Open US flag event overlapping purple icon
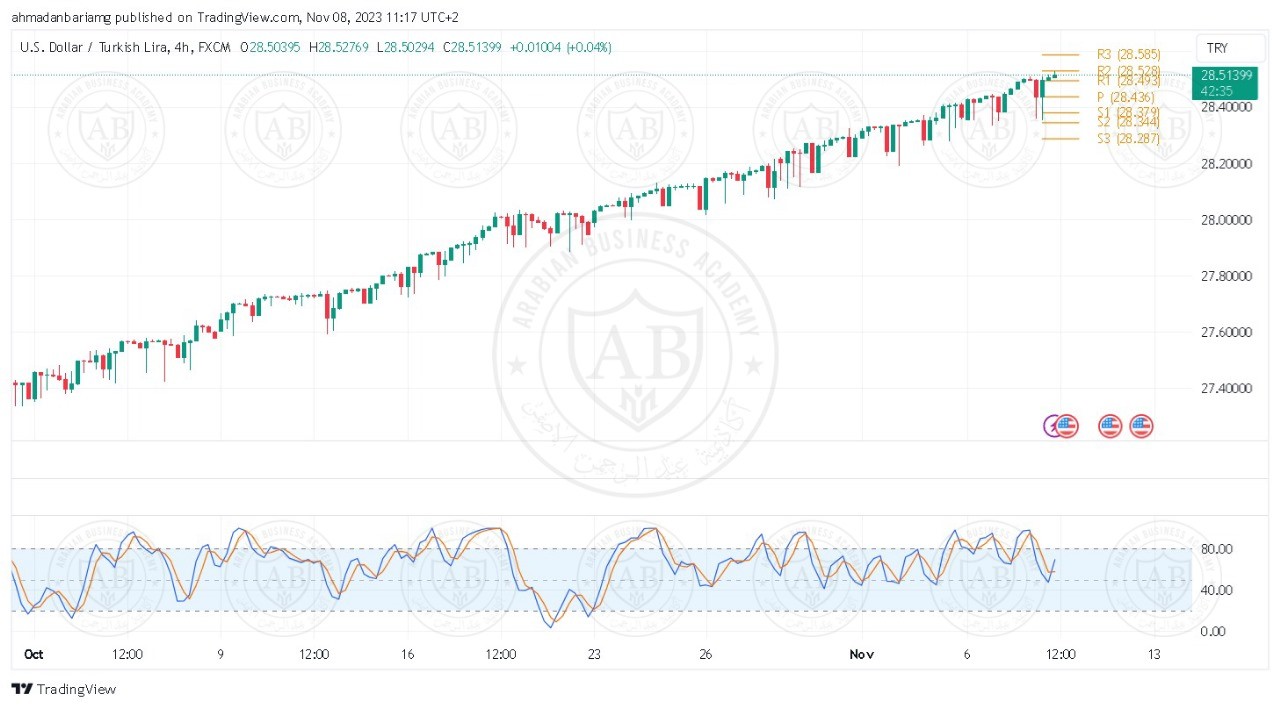1280x708 pixels. tap(1067, 426)
